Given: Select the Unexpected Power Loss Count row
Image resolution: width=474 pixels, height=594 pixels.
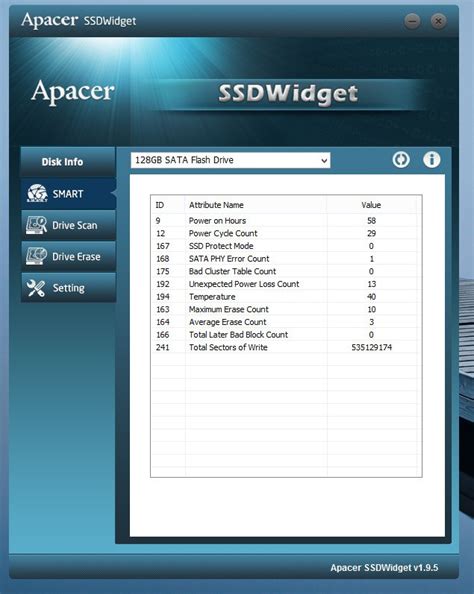Looking at the screenshot, I should tap(284, 284).
